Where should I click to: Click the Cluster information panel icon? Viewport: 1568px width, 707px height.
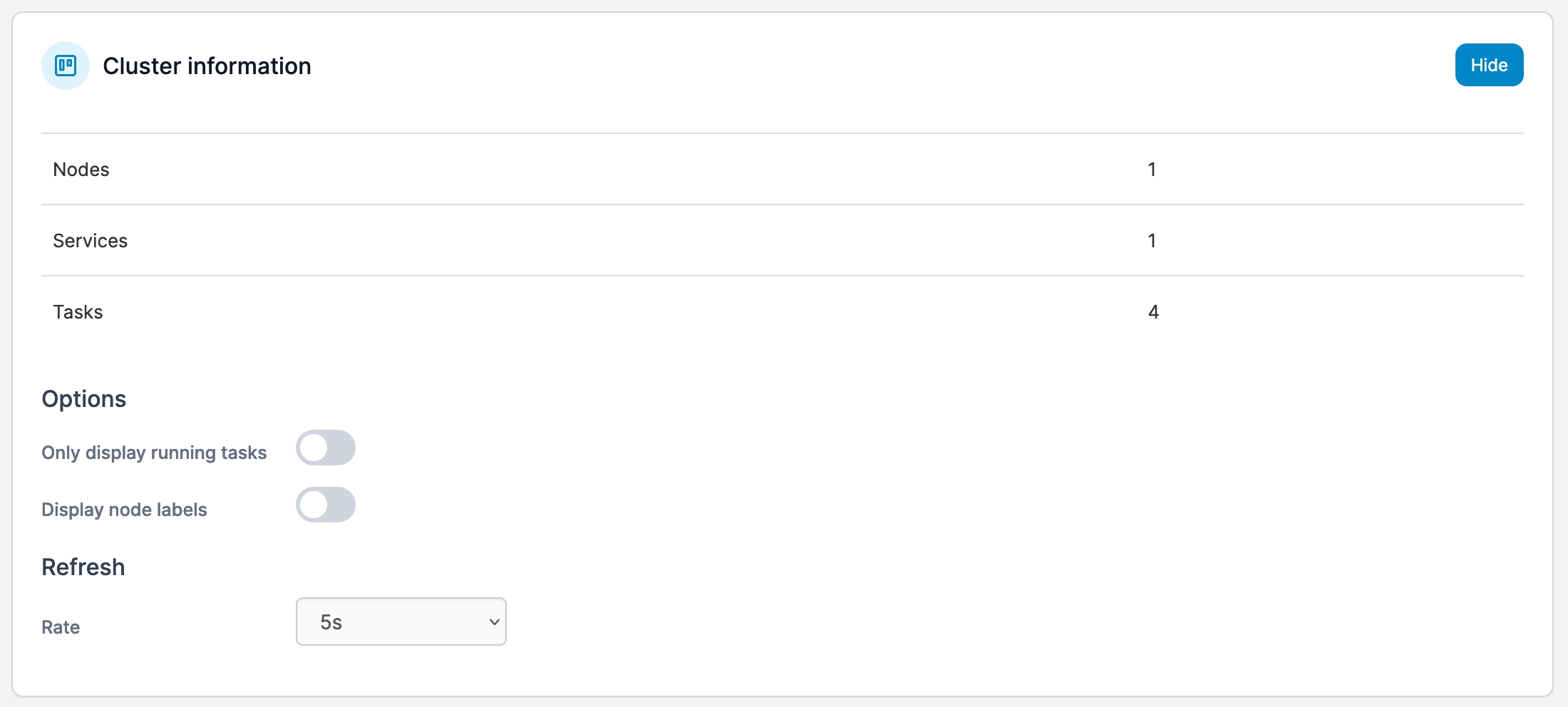pos(65,66)
